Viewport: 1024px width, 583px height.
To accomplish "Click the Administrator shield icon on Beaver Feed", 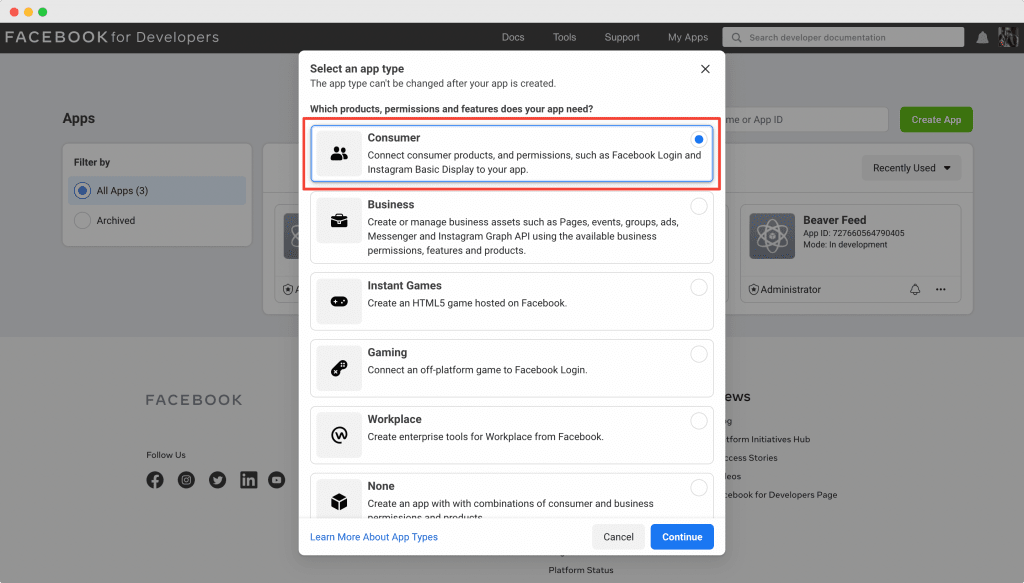I will click(x=754, y=289).
